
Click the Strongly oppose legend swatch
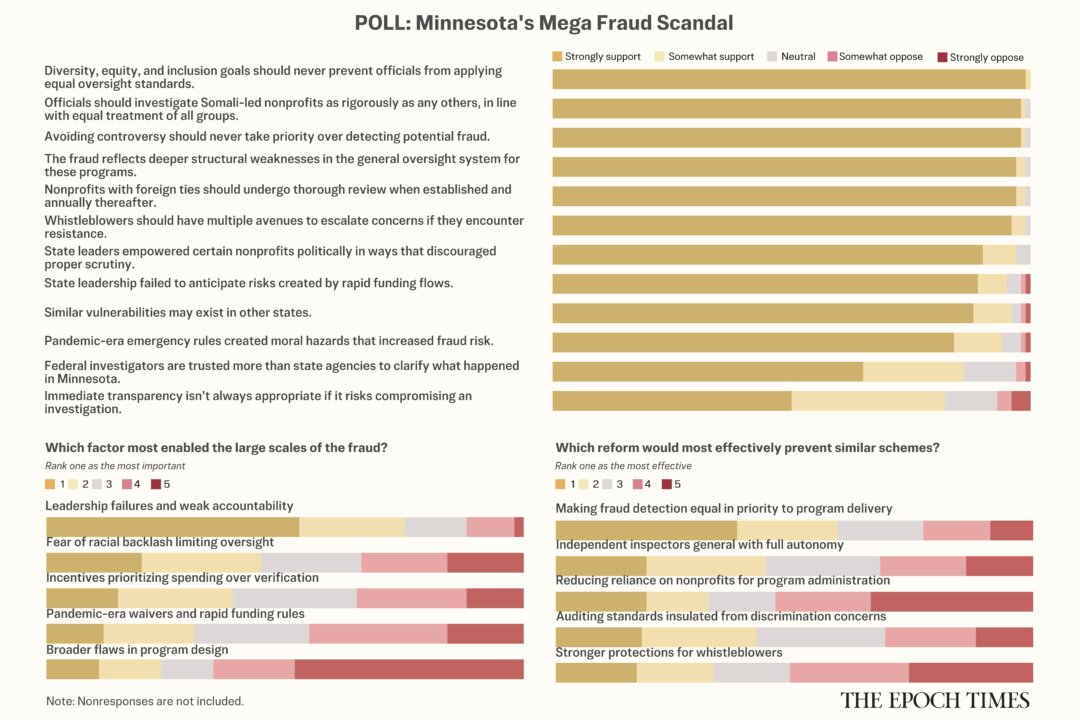pos(942,57)
